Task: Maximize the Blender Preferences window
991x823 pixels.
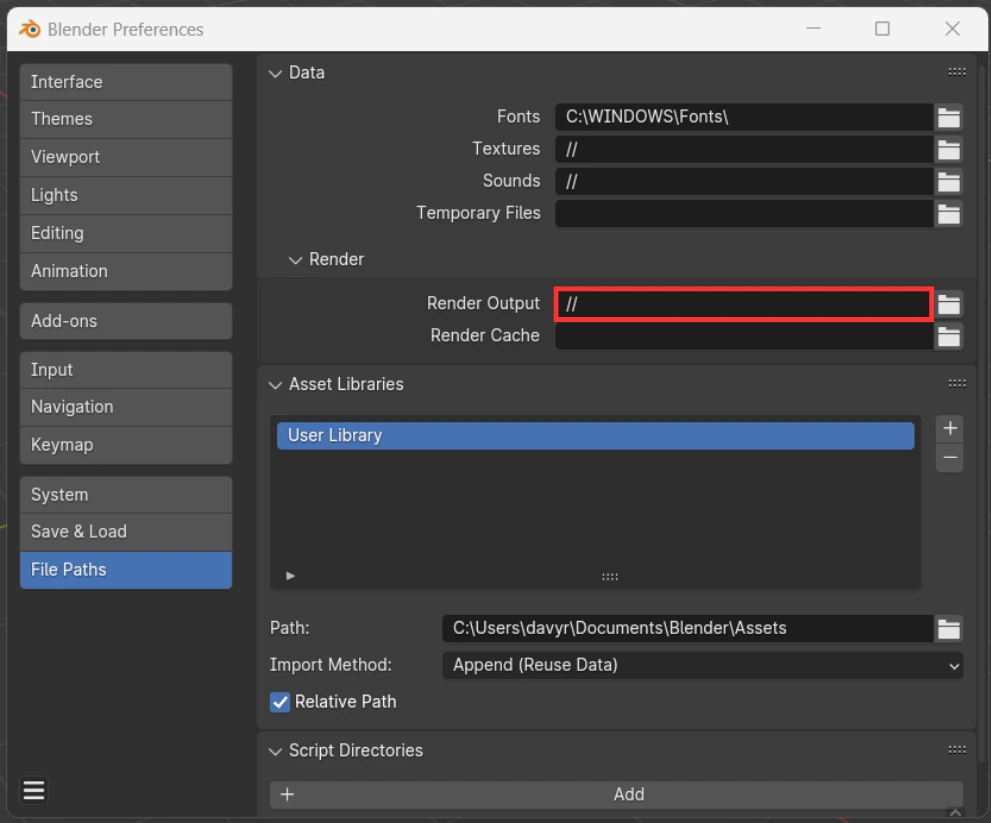Action: (x=882, y=28)
